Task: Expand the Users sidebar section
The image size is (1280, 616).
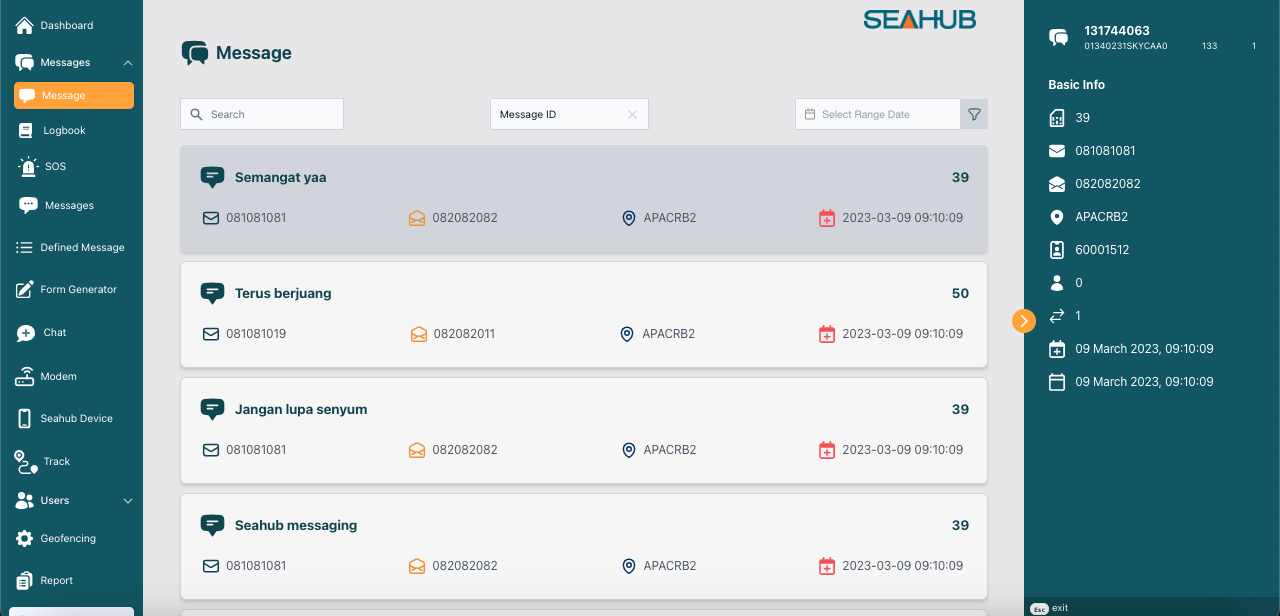Action: [x=127, y=501]
